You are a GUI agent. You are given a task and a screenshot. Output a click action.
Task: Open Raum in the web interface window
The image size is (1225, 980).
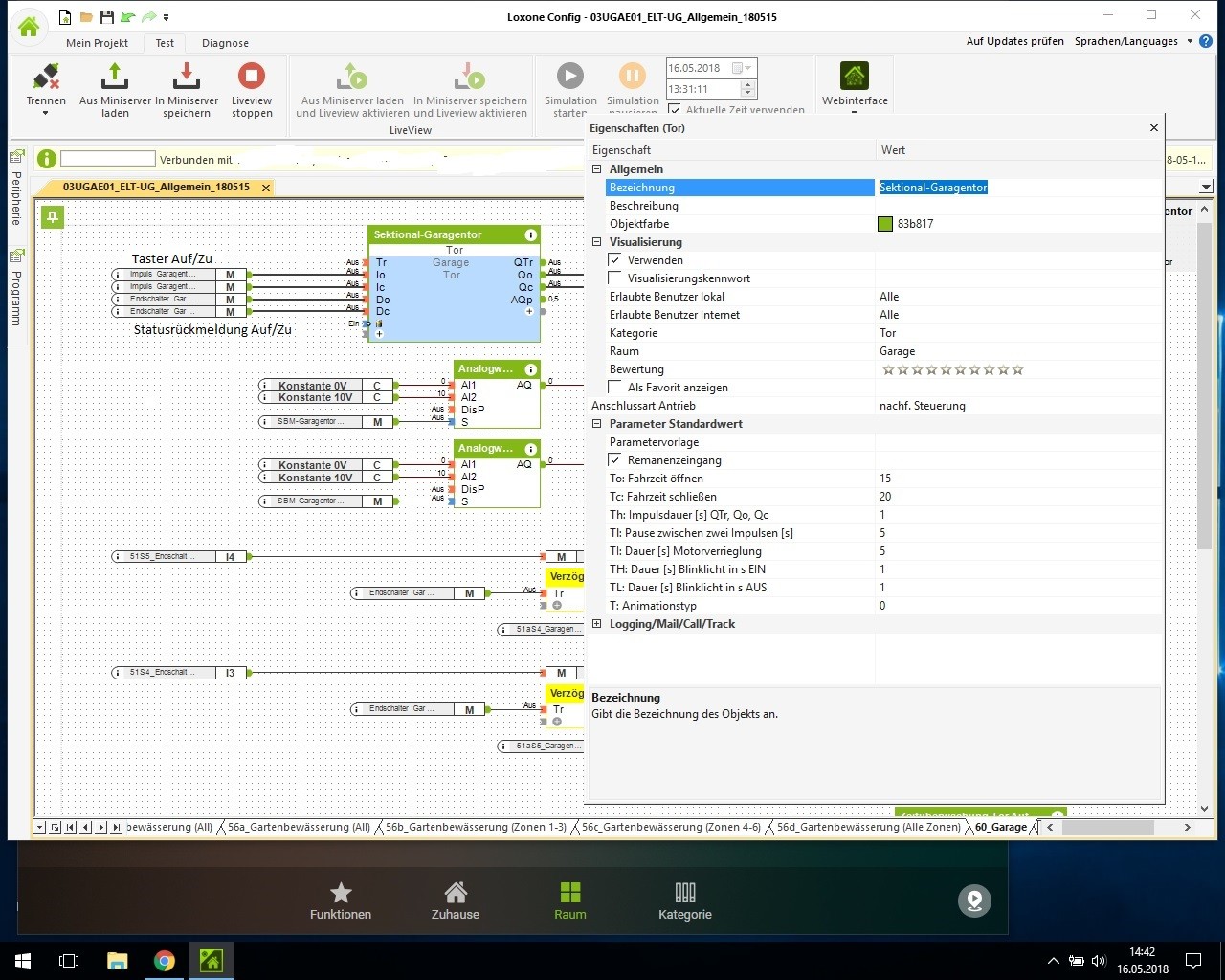(570, 901)
